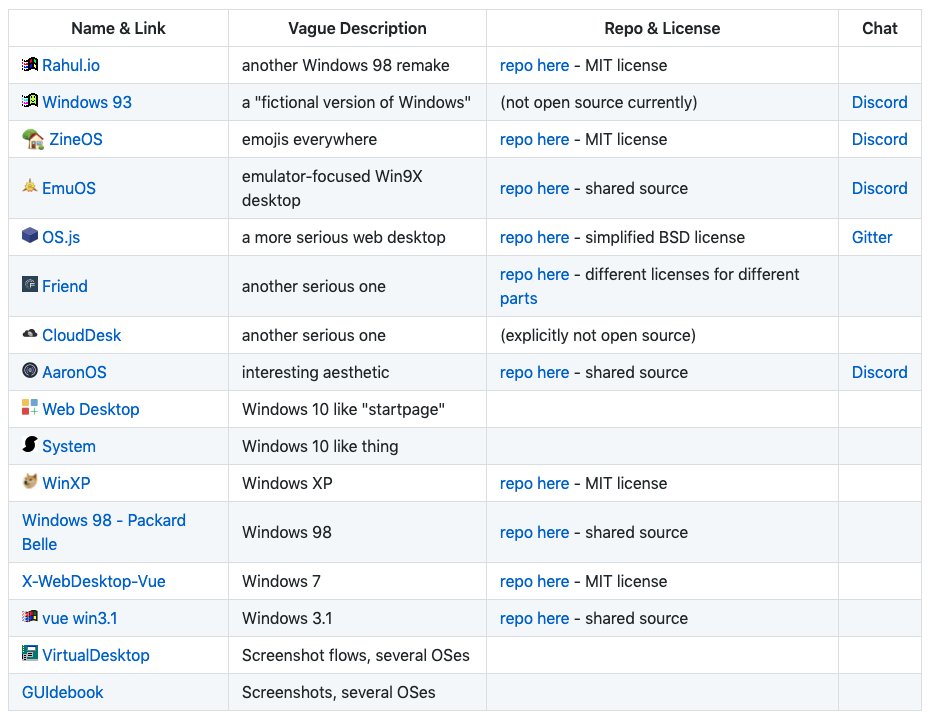This screenshot has height=724, width=927.
Task: Click the text 'emojis everywhere'
Action: 309,139
